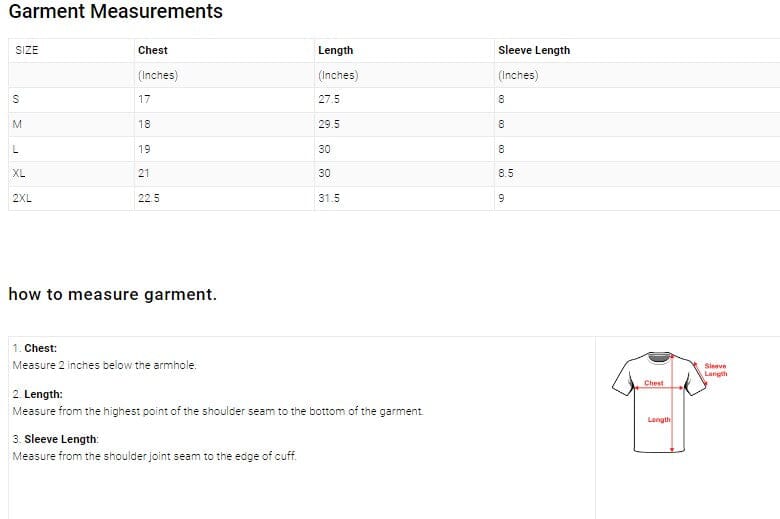
Task: Click the Garment Measurements heading
Action: 115,12
